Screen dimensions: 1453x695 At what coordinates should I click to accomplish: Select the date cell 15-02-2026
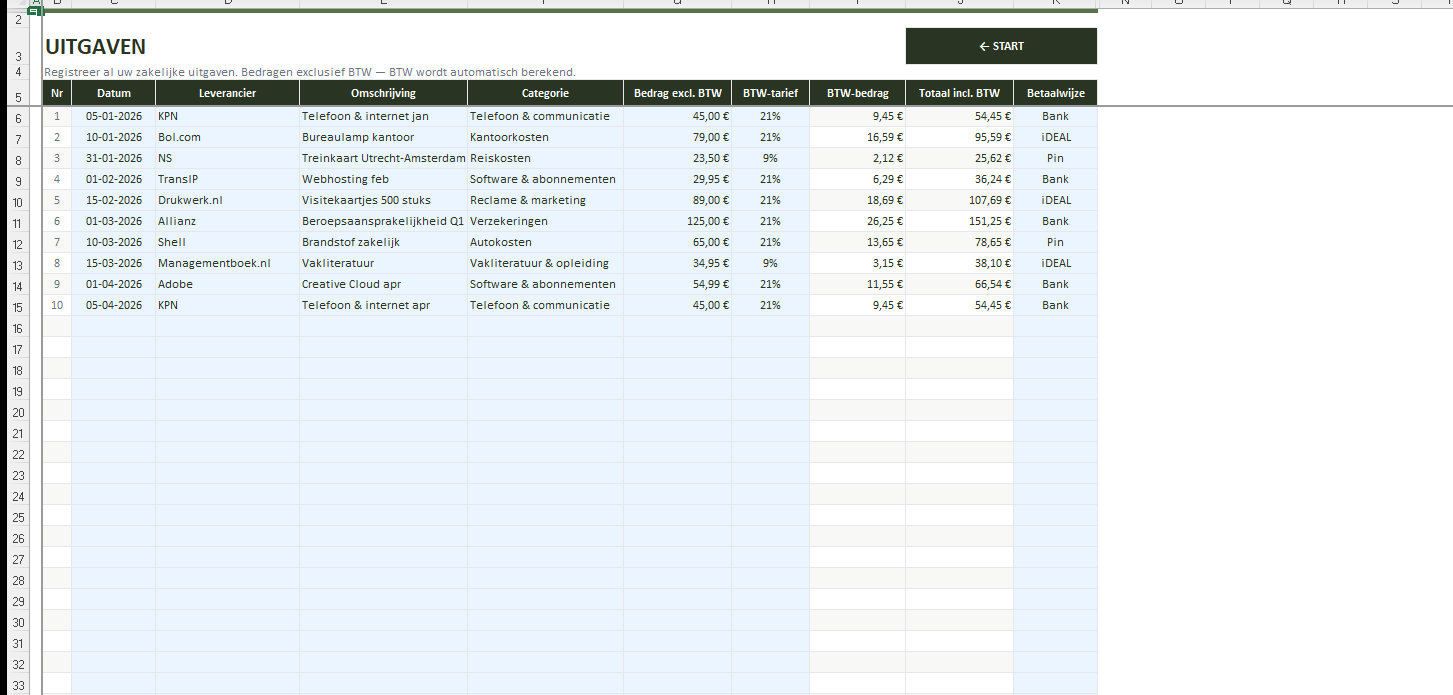pyautogui.click(x=113, y=200)
